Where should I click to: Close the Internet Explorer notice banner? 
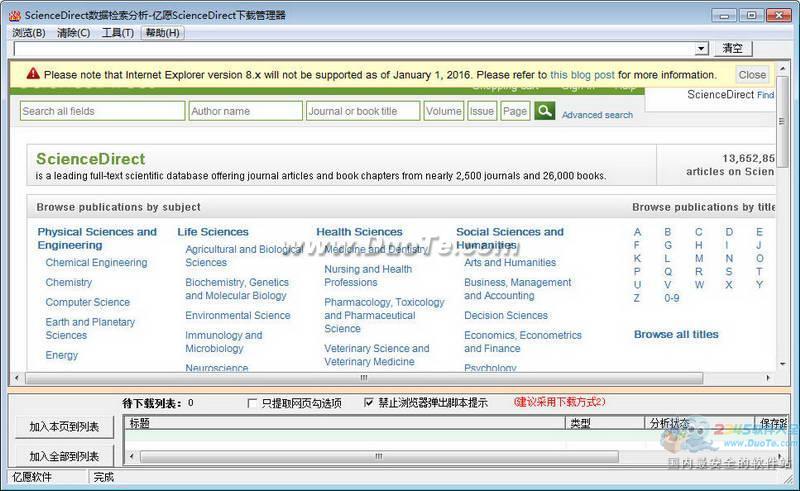pos(752,75)
